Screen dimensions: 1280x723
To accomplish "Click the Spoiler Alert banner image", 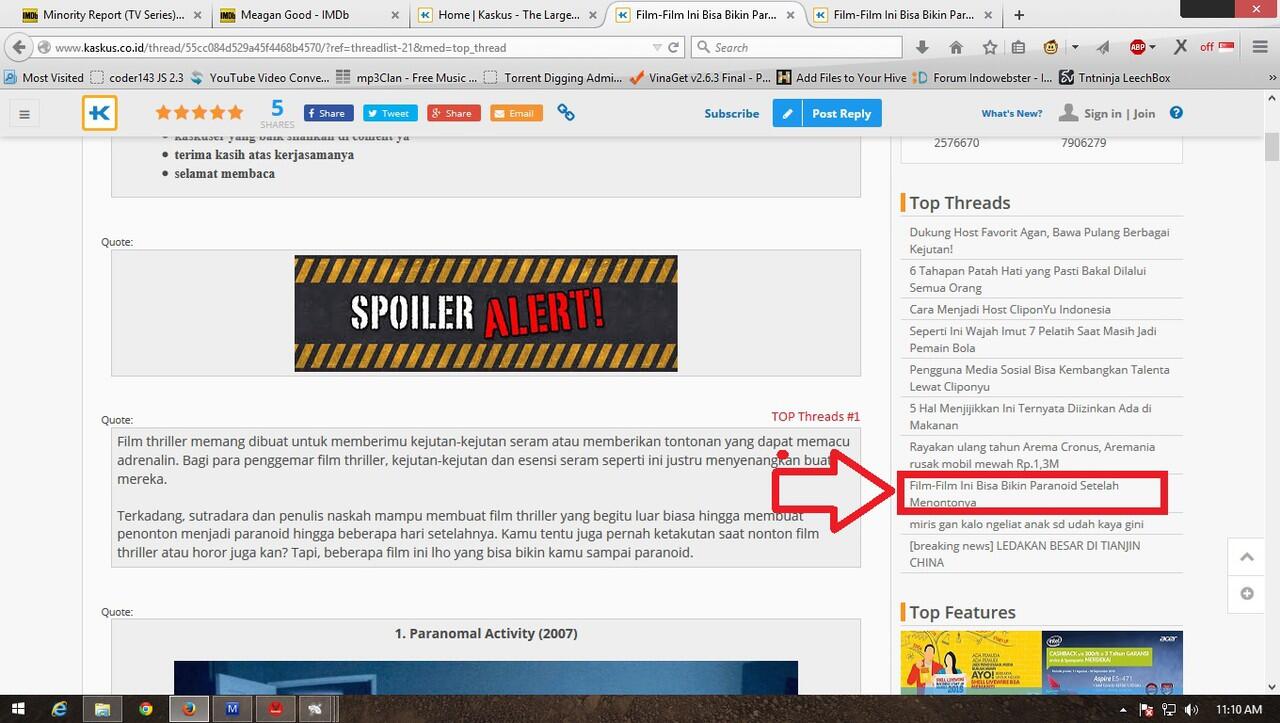I will [x=486, y=313].
